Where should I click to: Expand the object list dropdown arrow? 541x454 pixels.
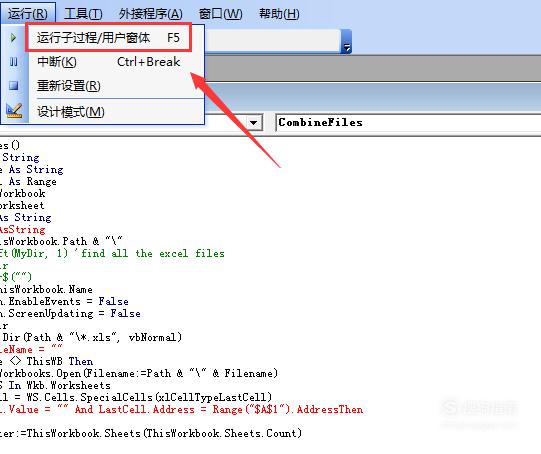click(x=254, y=122)
